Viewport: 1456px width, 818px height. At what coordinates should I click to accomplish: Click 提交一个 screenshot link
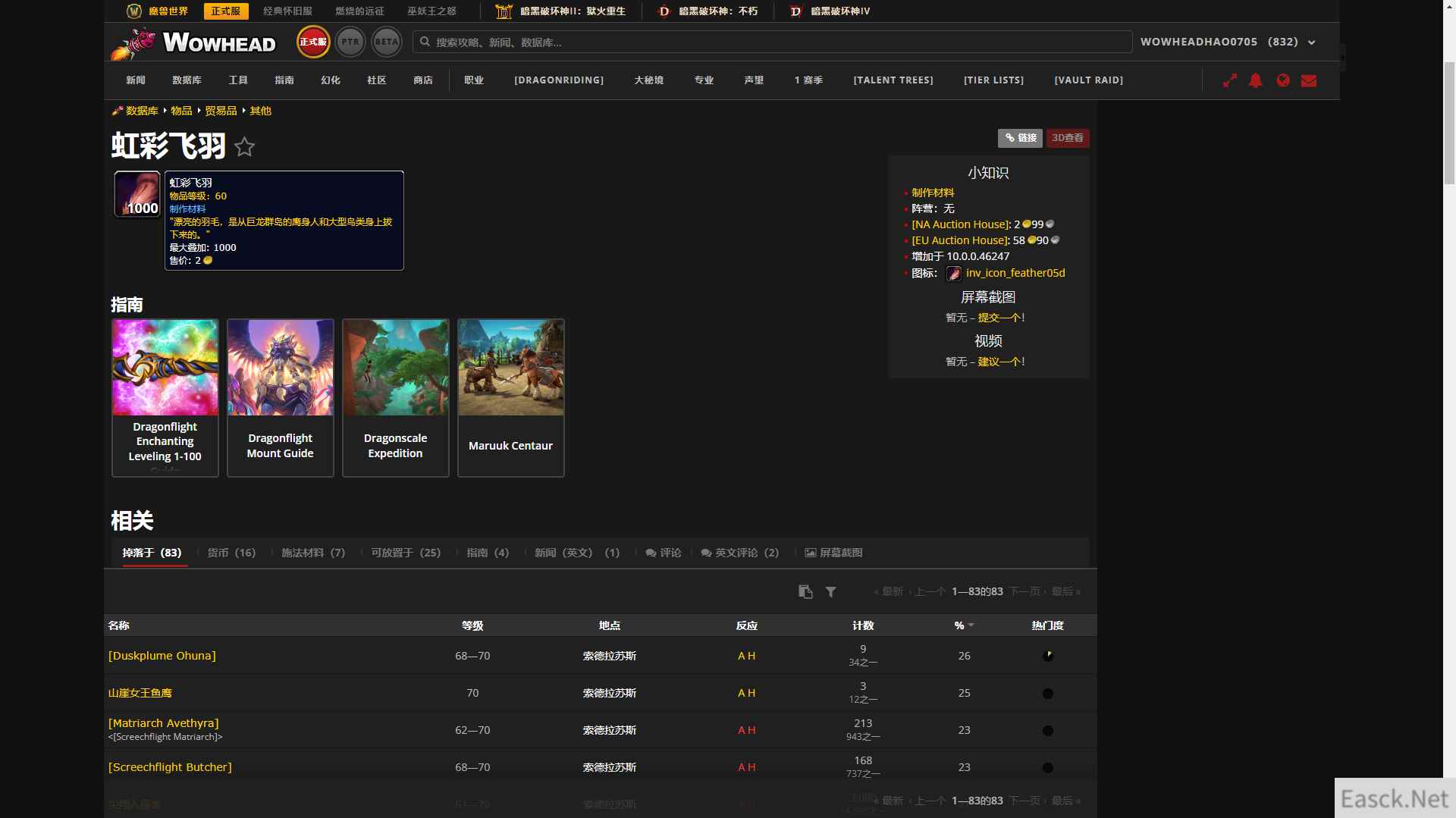tap(999, 318)
